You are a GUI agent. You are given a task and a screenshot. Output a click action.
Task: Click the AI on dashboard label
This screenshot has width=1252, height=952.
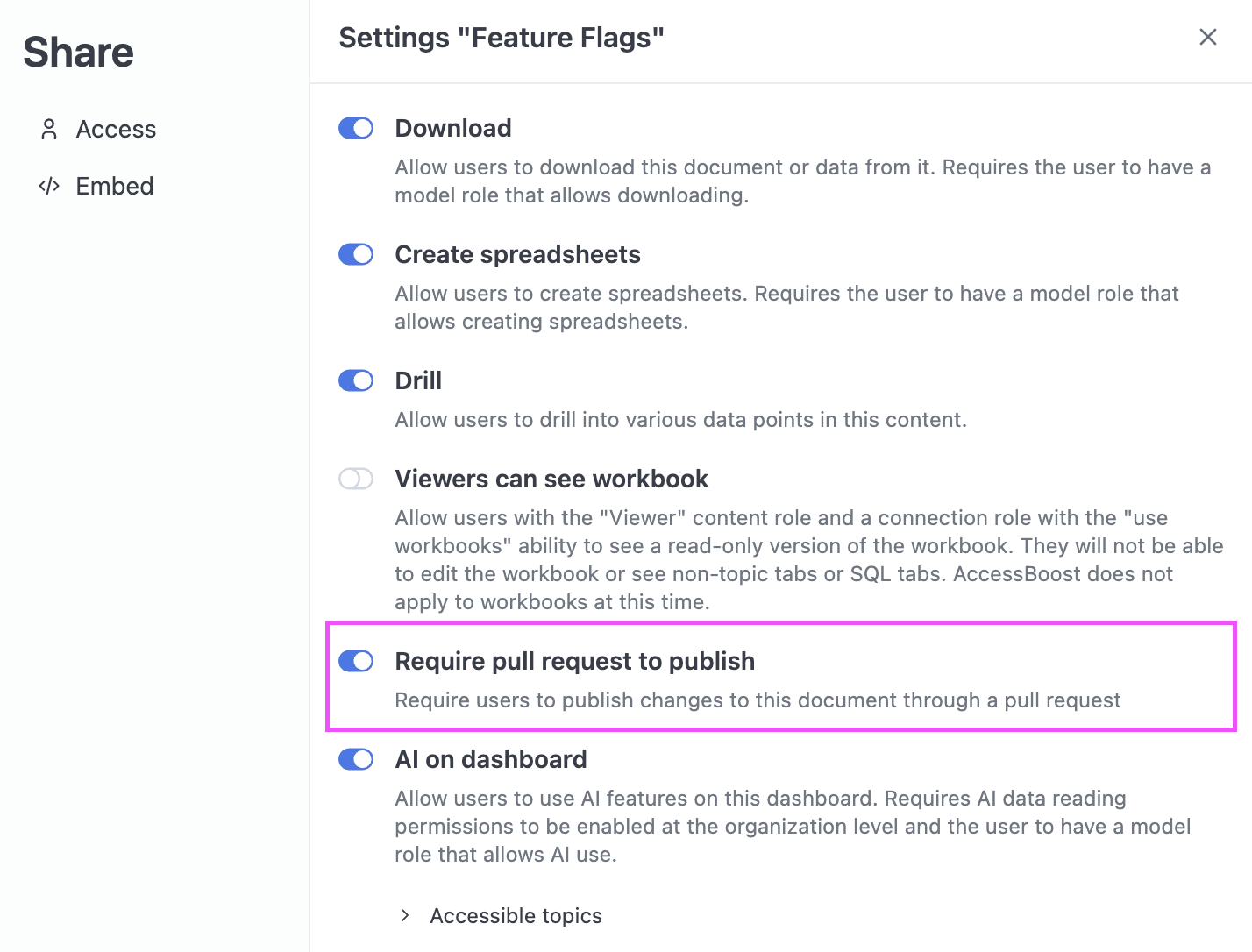pos(491,759)
